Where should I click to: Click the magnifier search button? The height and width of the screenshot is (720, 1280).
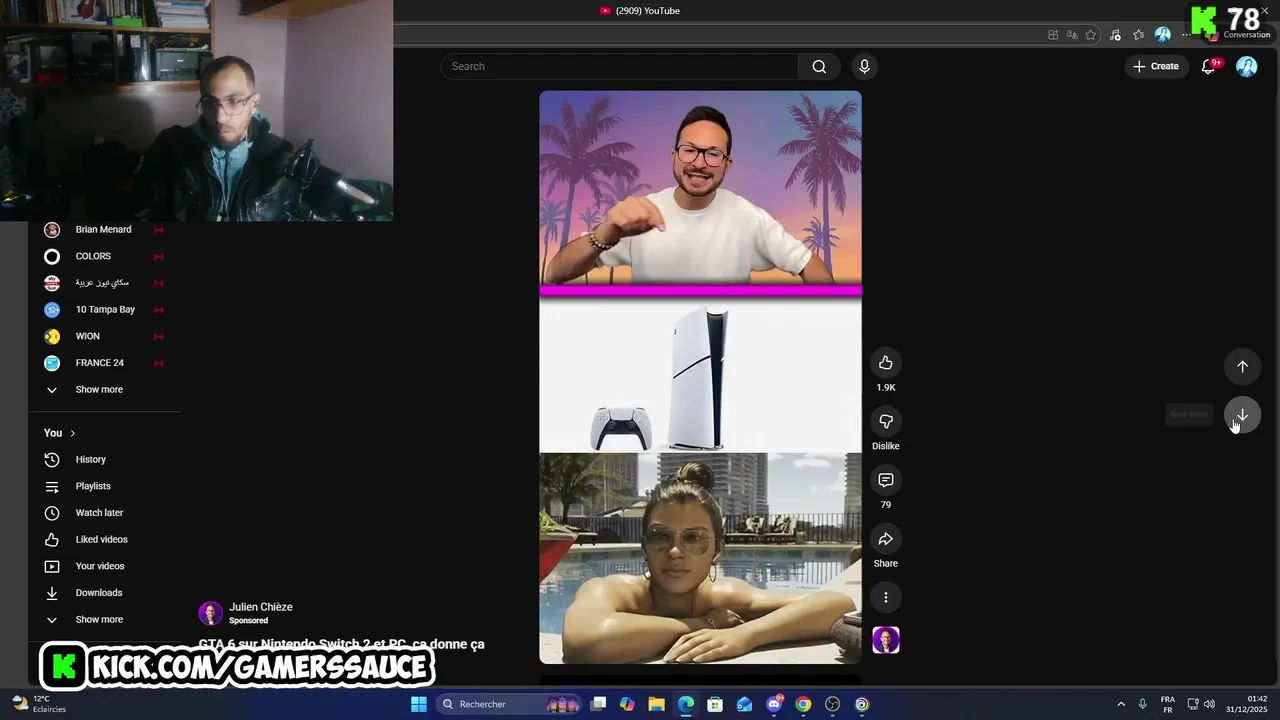click(819, 66)
